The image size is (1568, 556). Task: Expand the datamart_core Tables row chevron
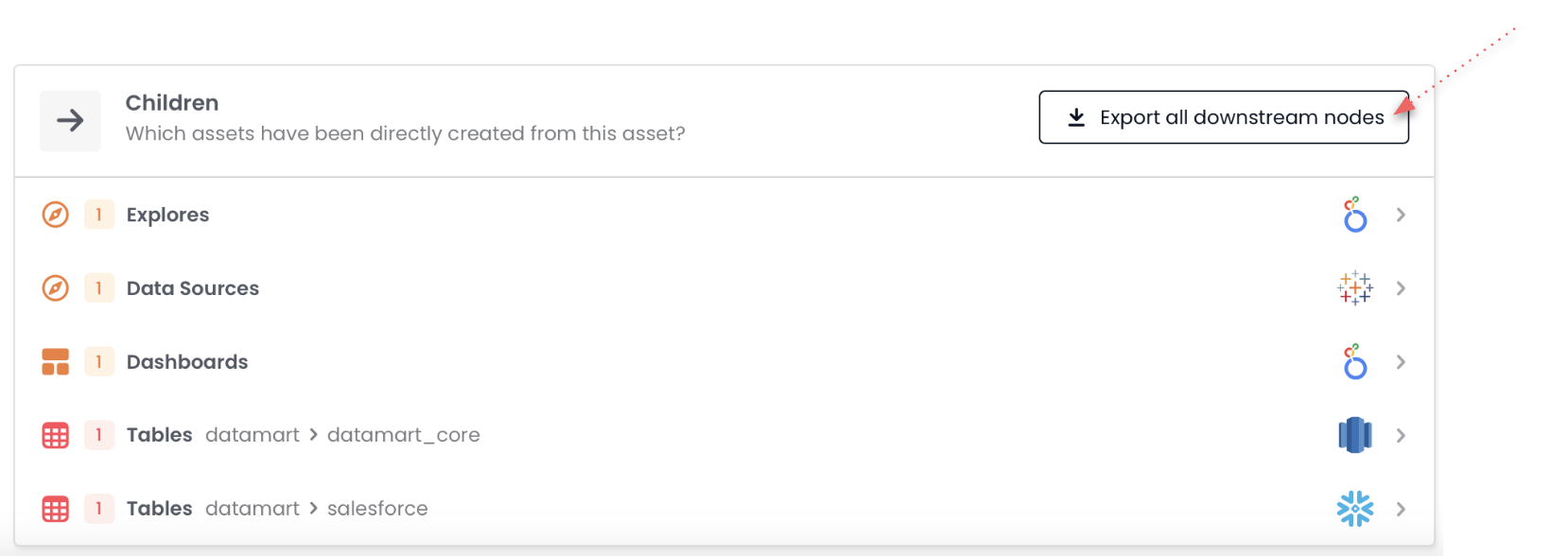click(x=1401, y=435)
